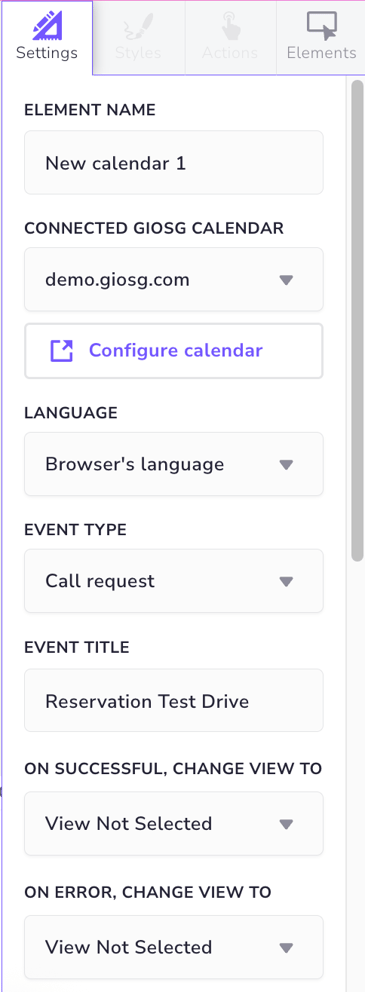Click the Settings ruler-and-pencil icon
Screen dimensions: 365x992
(x=46, y=25)
